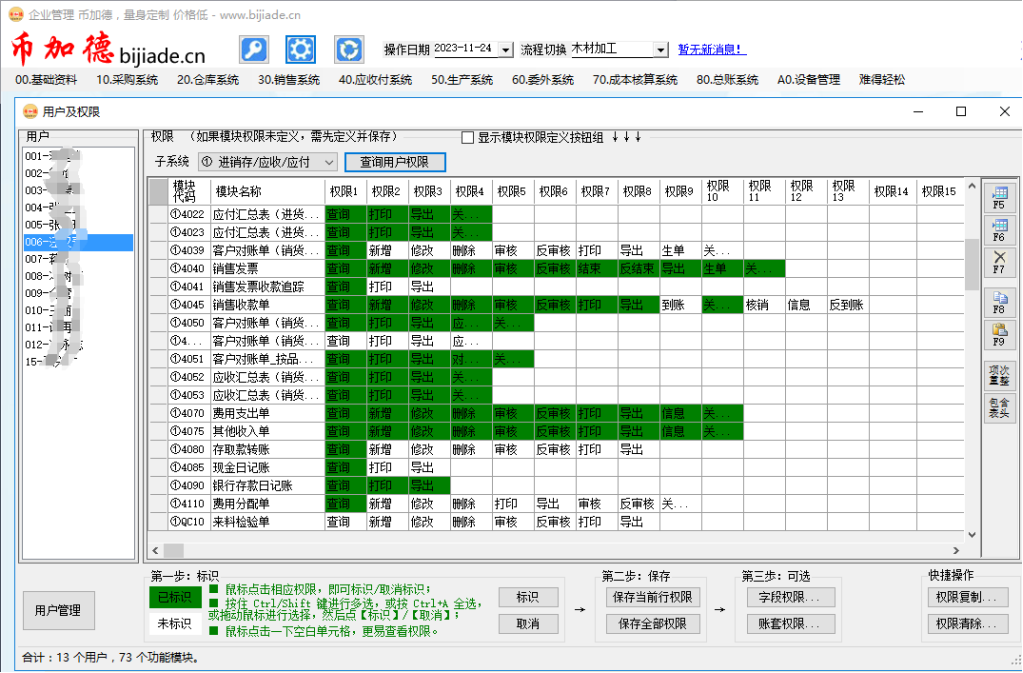Click the F5 grid button

coord(999,197)
